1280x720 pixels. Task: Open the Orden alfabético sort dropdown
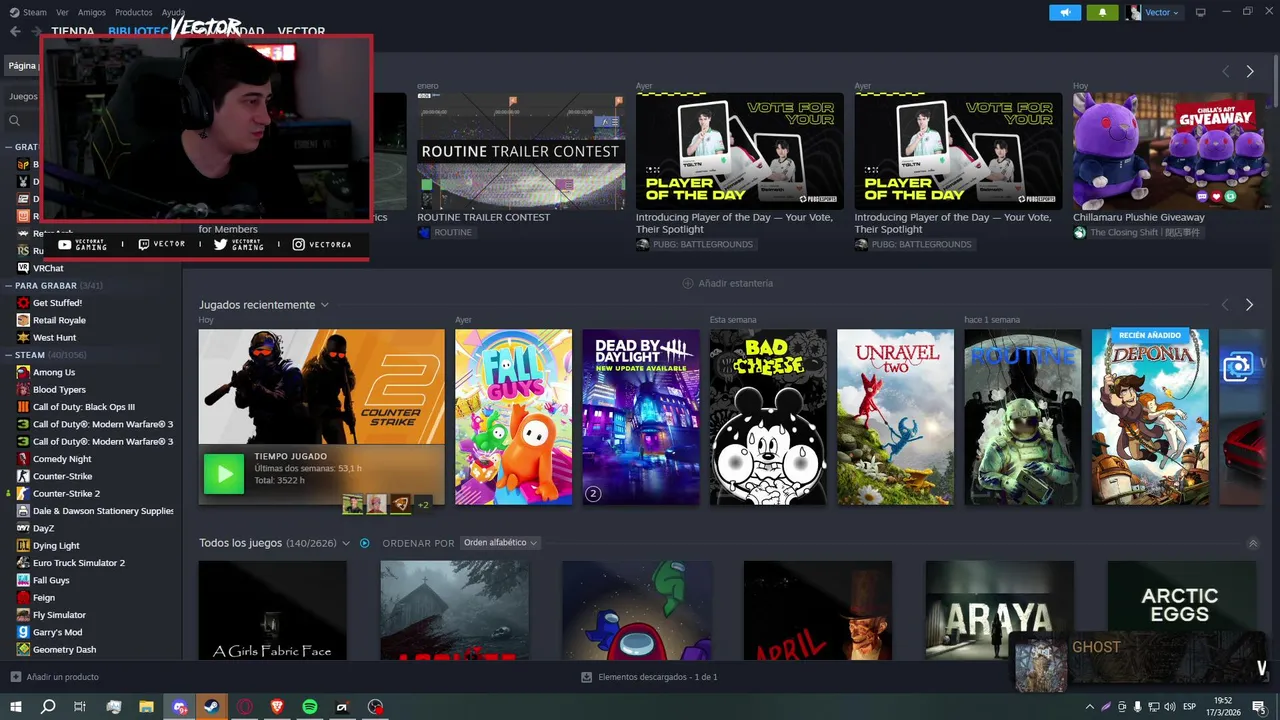pos(500,543)
